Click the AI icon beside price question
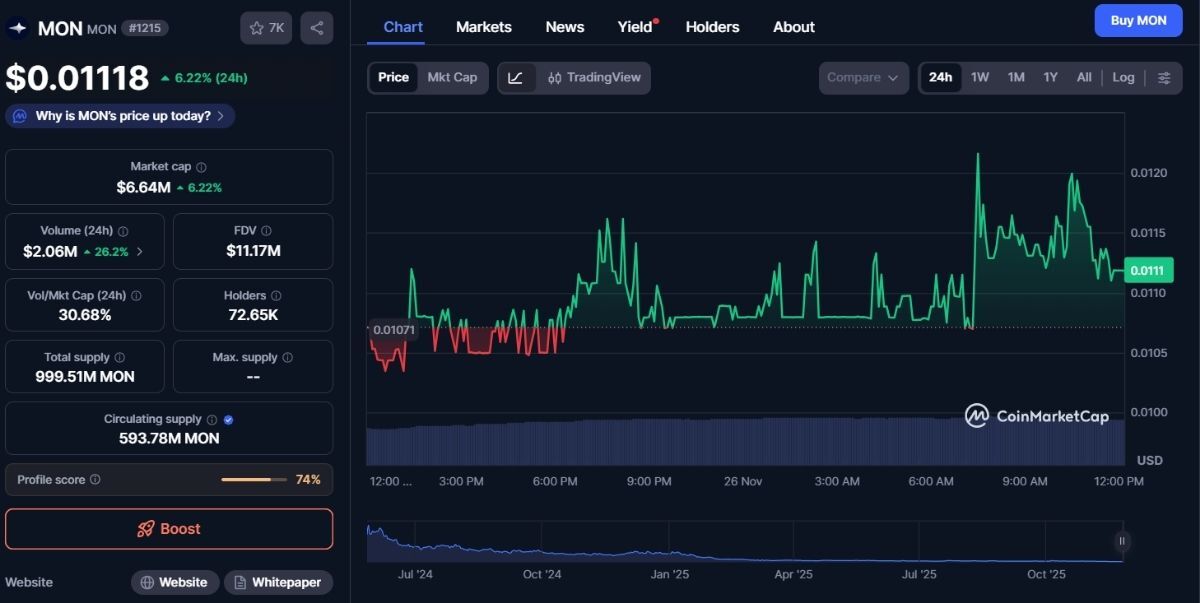Image resolution: width=1200 pixels, height=603 pixels. coord(19,116)
